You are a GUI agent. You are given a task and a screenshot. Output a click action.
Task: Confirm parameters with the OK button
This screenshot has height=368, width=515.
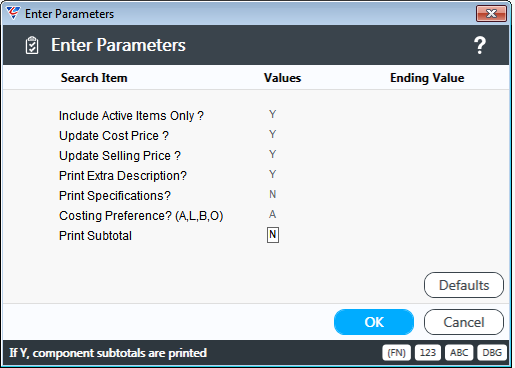point(374,322)
